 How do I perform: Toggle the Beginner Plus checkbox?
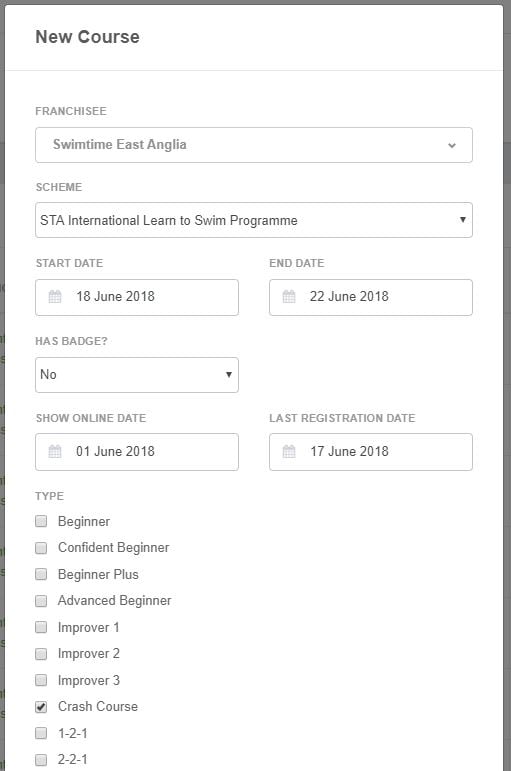coord(41,574)
